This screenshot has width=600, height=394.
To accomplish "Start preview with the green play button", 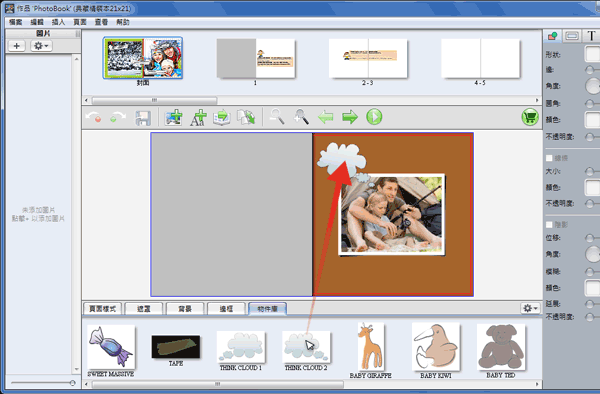I will [x=374, y=117].
